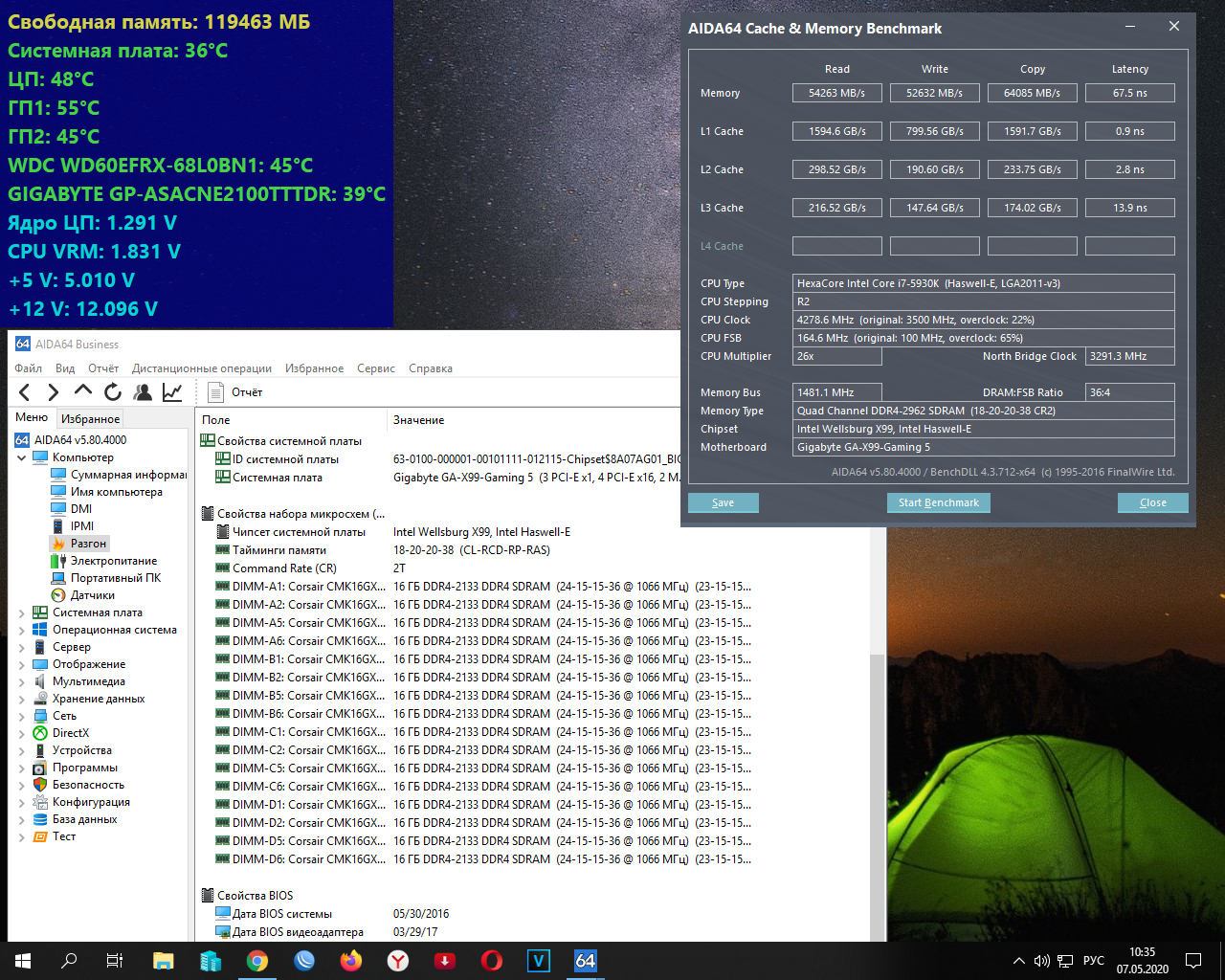Screen dimensions: 1225x980
Task: Expand the Хранение данных tree node
Action: (x=22, y=699)
